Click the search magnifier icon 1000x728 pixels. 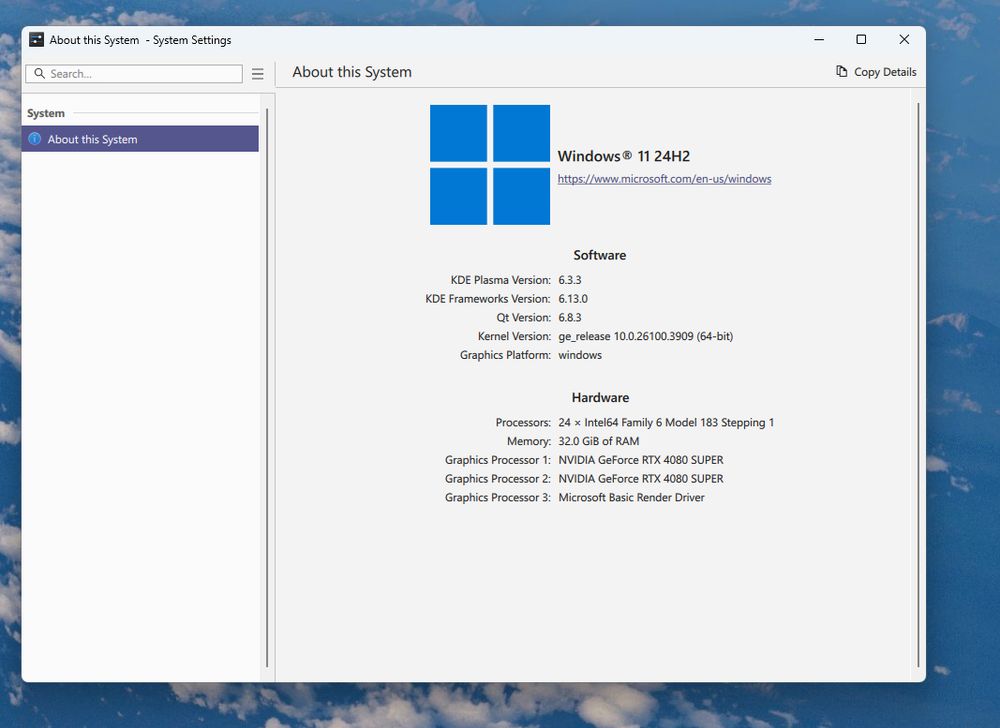pyautogui.click(x=40, y=73)
